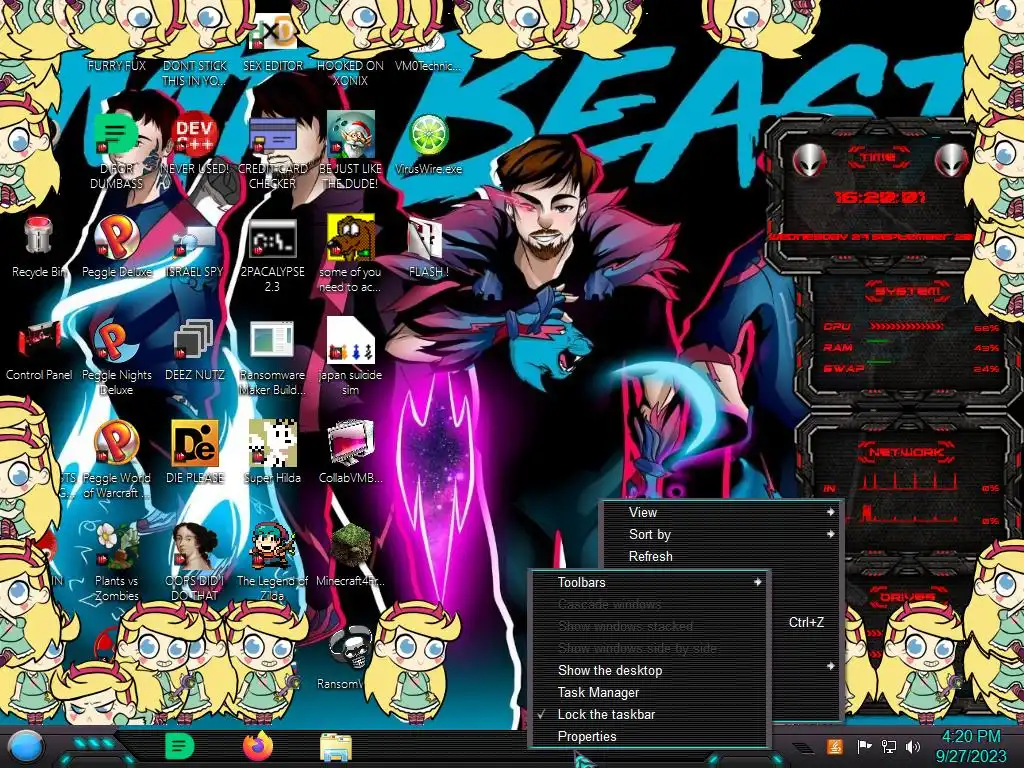Open the VM0Technic... desktop shortcut
This screenshot has width=1024, height=768.
coord(428,65)
